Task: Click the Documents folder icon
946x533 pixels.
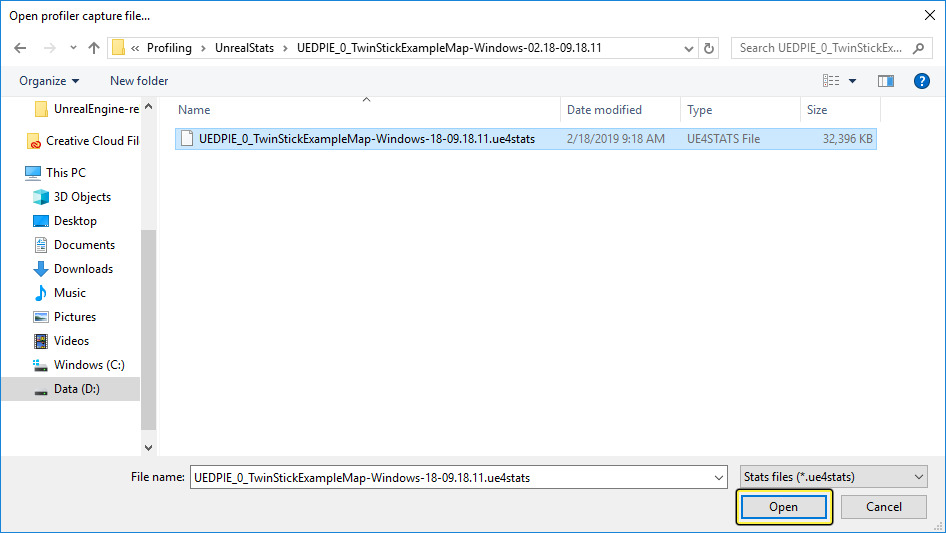Action: 41,245
